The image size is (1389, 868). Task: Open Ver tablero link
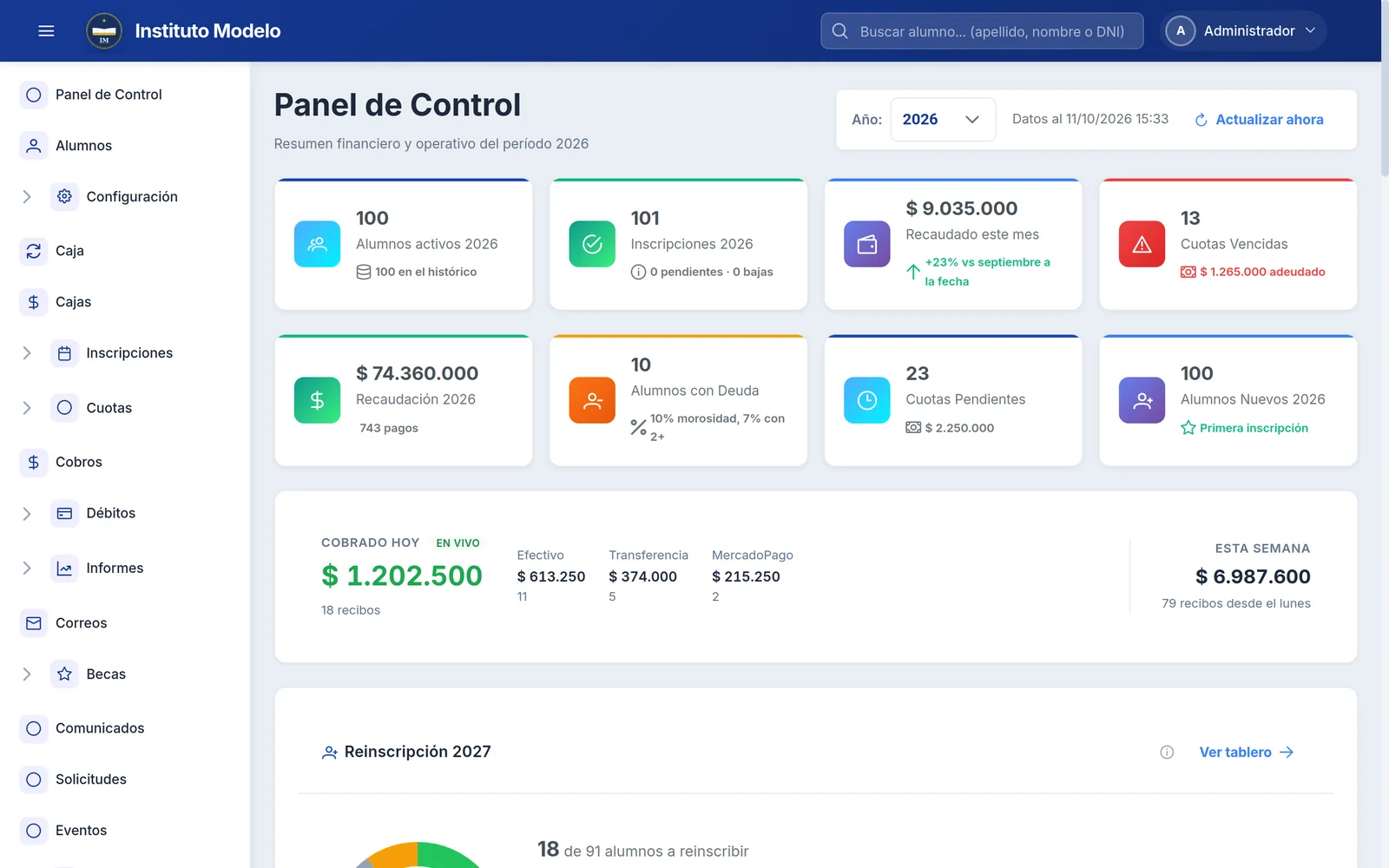click(x=1247, y=753)
